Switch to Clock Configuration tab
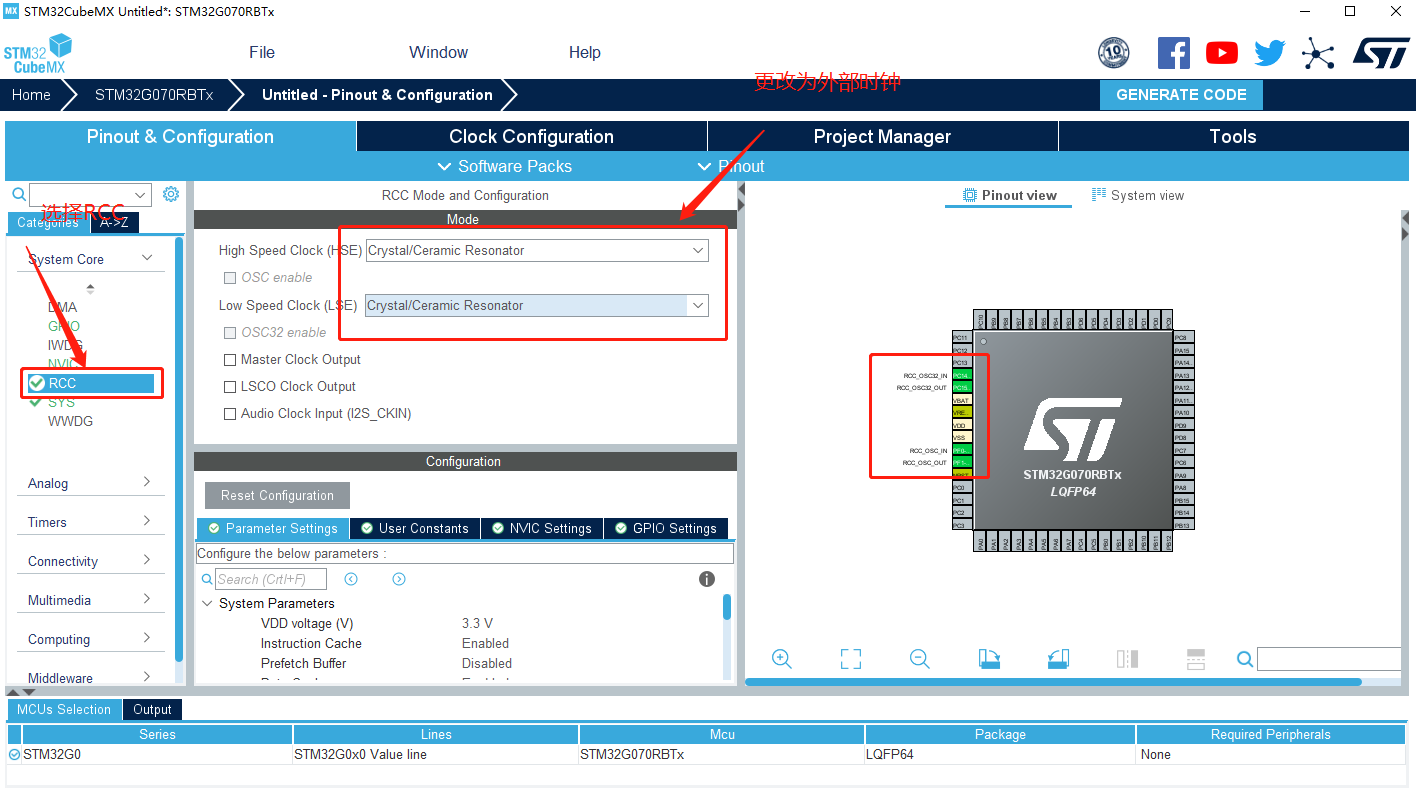Image resolution: width=1416 pixels, height=798 pixels. 531,137
